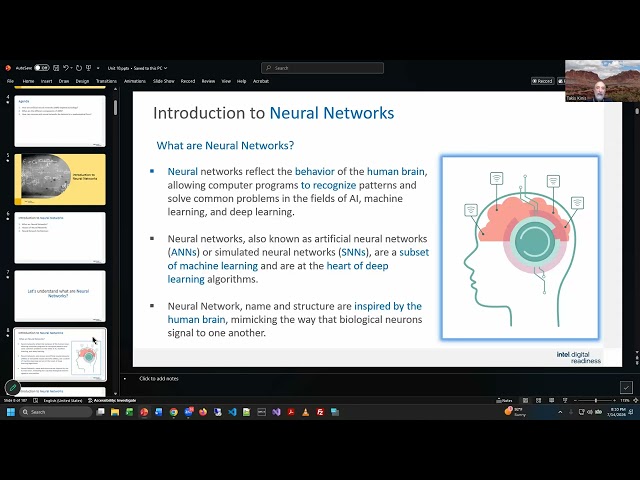
Task: Open the Windows Start menu
Action: 11,412
